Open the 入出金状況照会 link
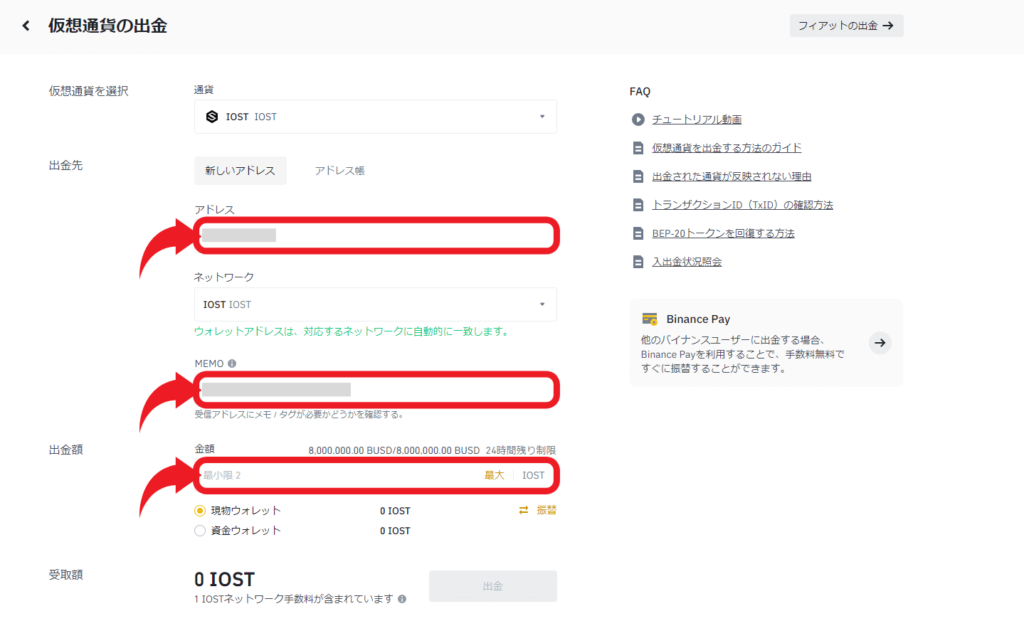Image resolution: width=1024 pixels, height=621 pixels. tap(687, 262)
